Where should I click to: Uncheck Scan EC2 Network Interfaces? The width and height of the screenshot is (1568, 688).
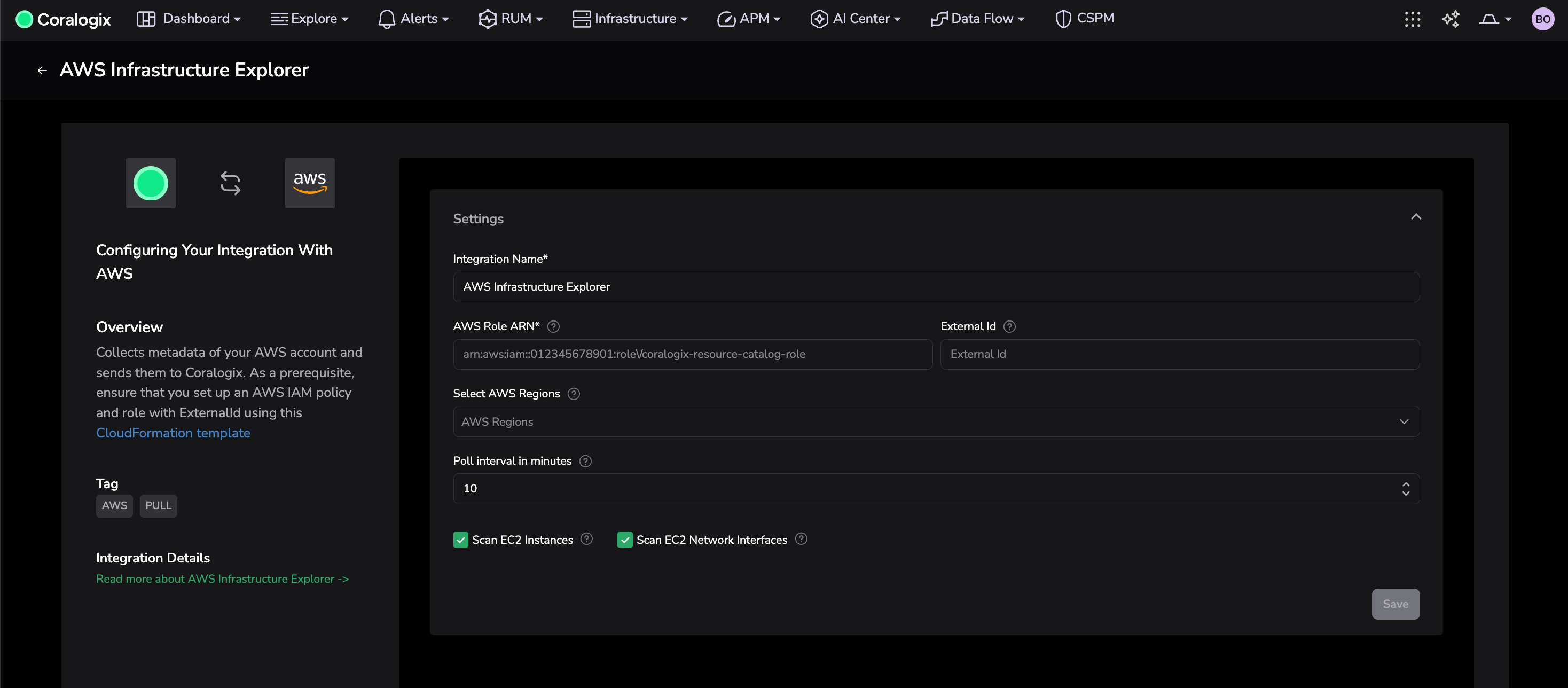click(624, 540)
